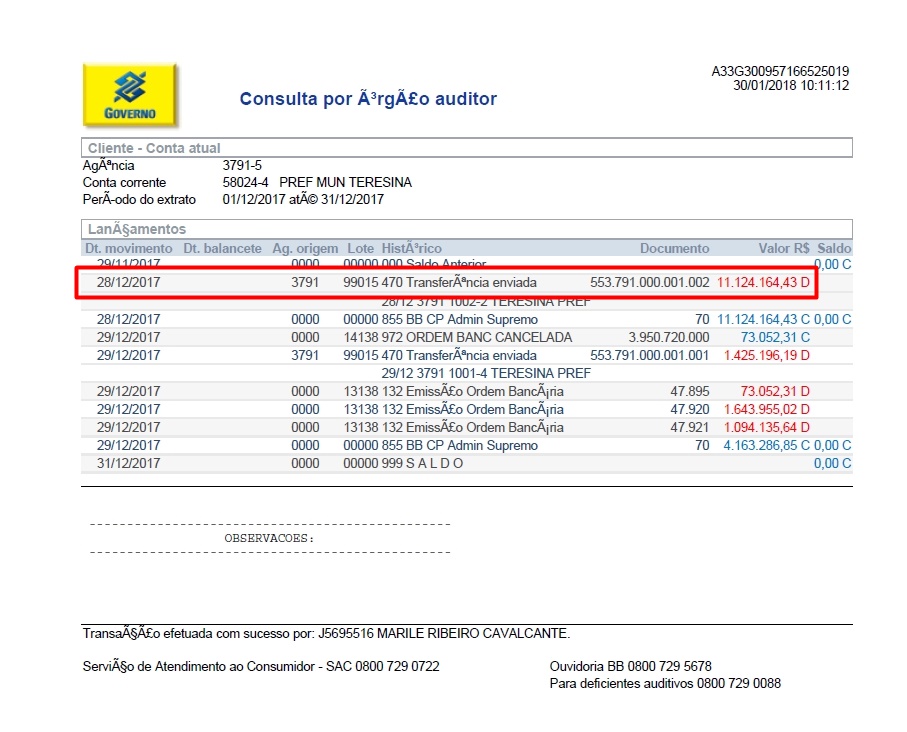Click the 'OBSERVACOES:' label
Viewport: 907px width, 732px height.
tap(269, 538)
